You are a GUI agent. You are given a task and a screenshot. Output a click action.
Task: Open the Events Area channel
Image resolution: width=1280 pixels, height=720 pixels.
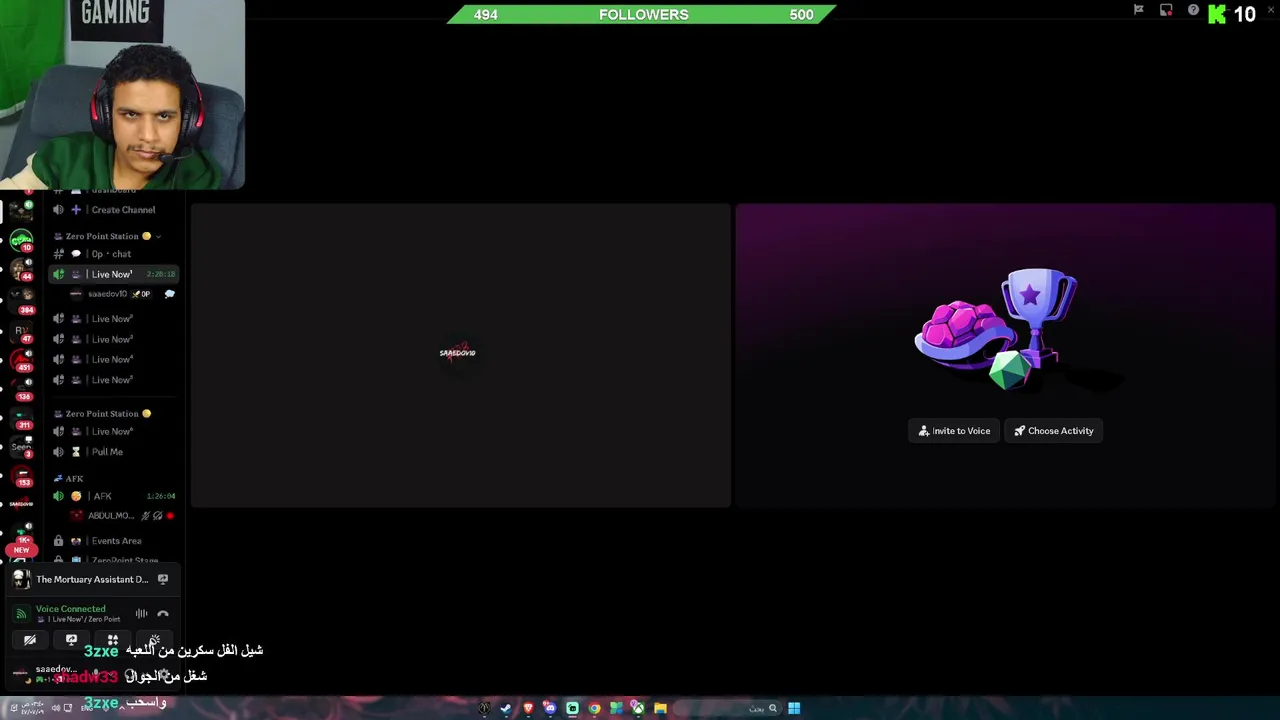point(116,541)
